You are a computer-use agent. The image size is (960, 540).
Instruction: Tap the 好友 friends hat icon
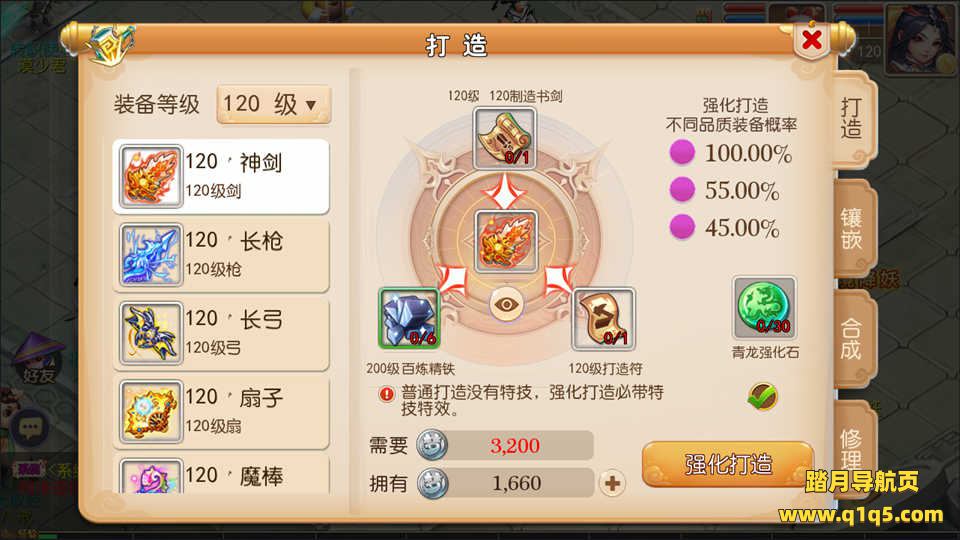pyautogui.click(x=39, y=359)
